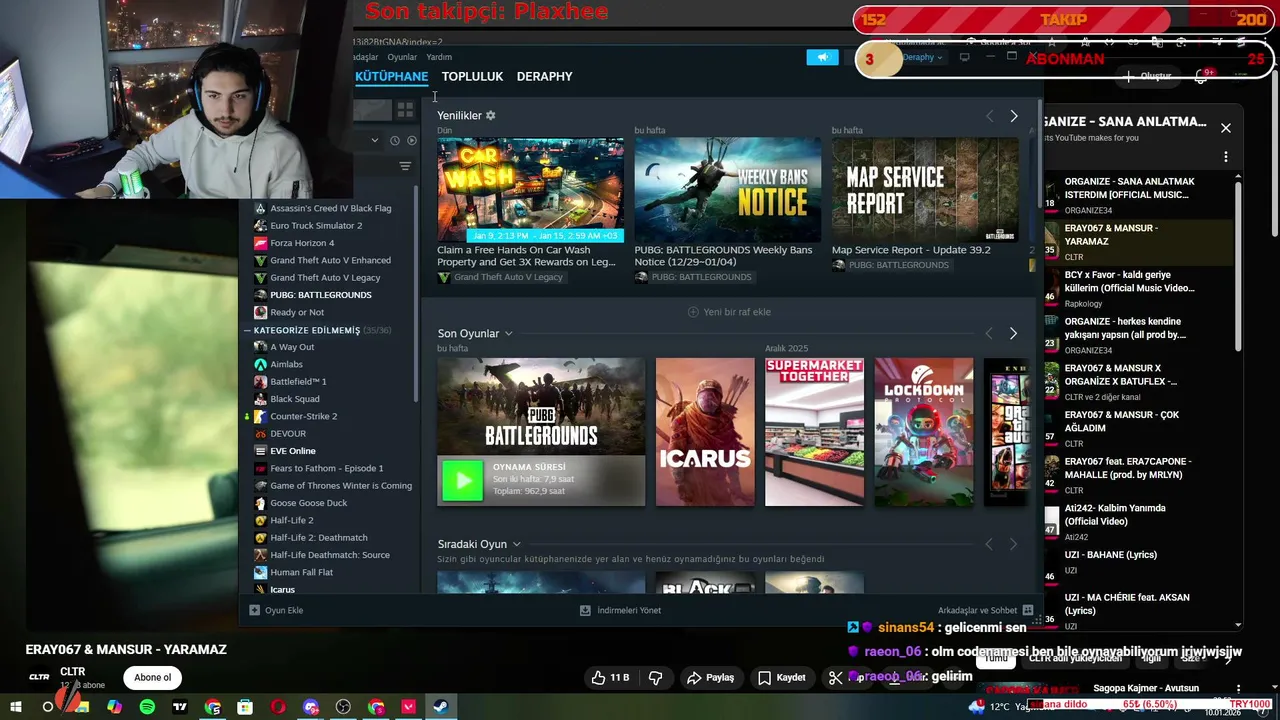
Task: Click the Oluştur button on YouTube
Action: [1148, 76]
